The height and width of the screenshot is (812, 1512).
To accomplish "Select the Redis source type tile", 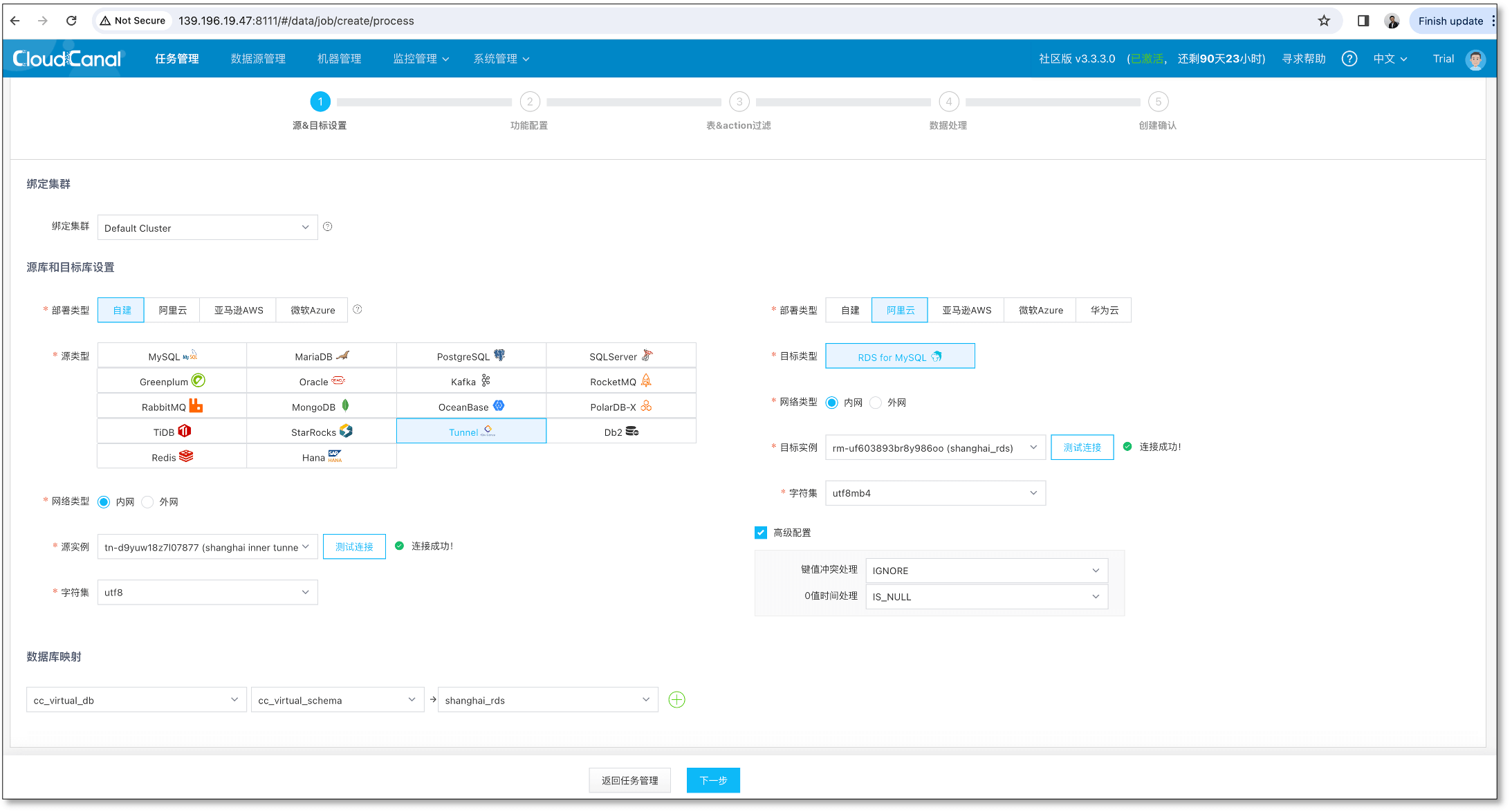I will pos(172,457).
